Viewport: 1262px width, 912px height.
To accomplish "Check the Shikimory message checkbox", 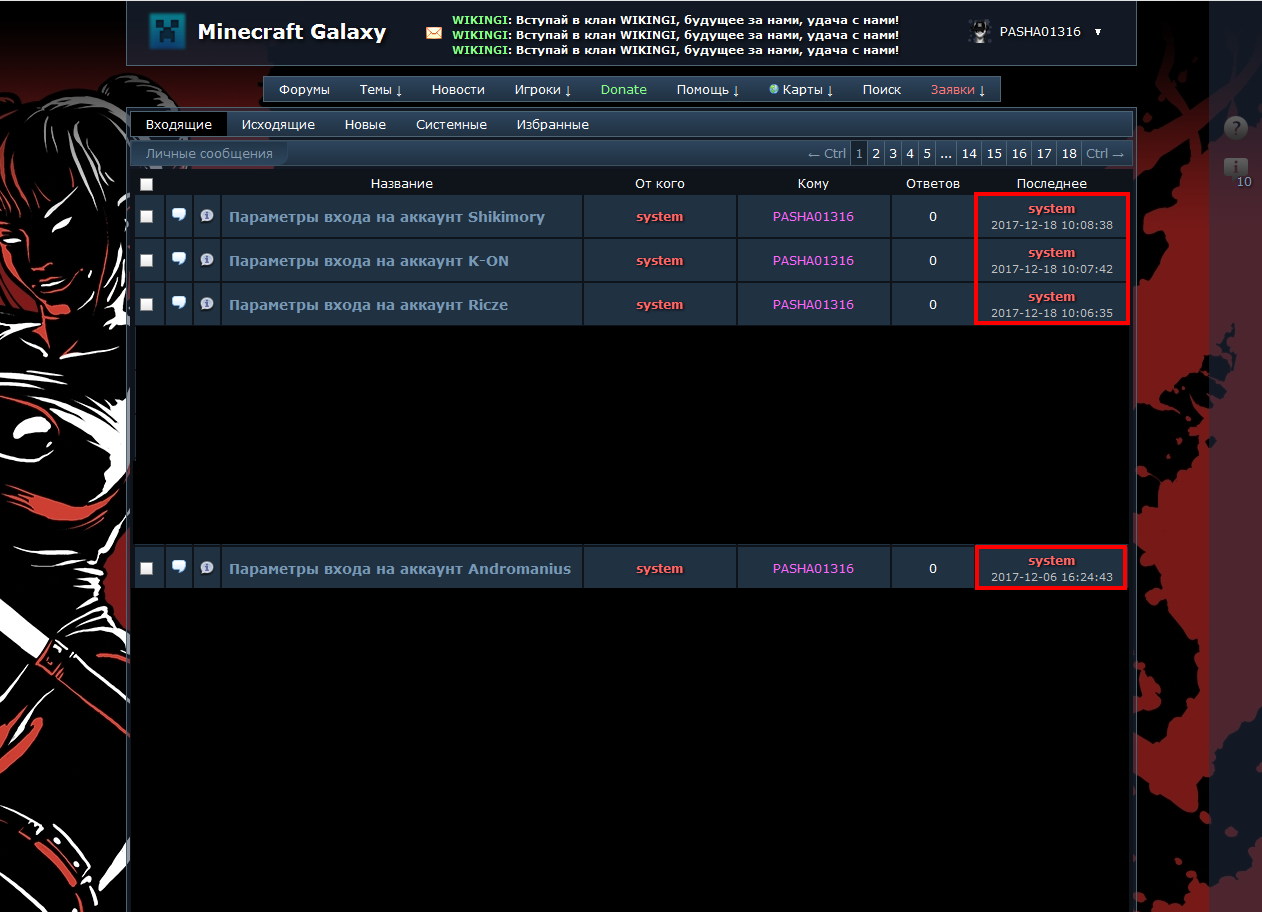I will pos(147,217).
